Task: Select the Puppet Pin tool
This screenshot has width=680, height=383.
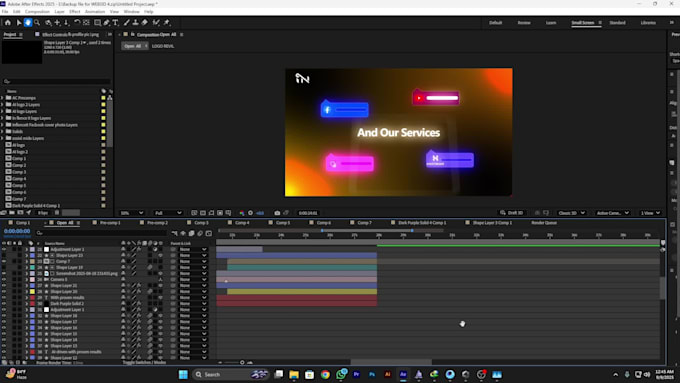Action: (x=167, y=23)
